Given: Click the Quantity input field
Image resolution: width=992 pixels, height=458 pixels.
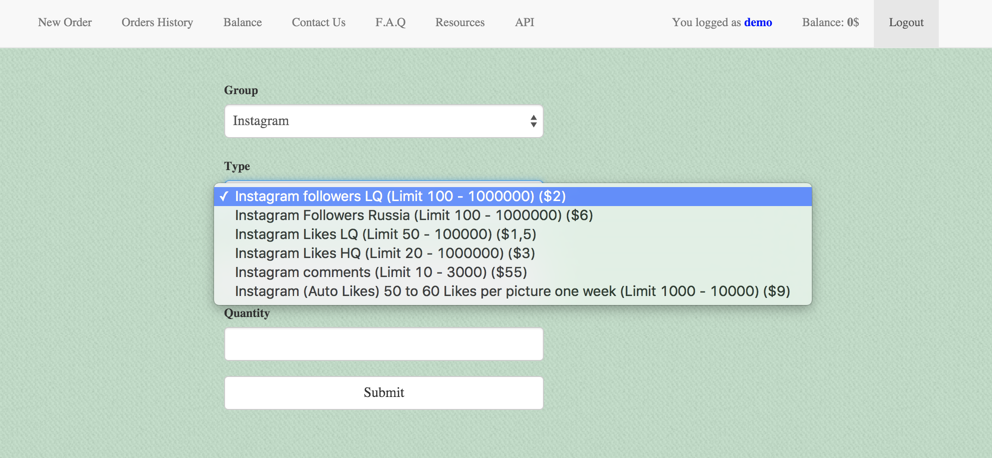Looking at the screenshot, I should (x=384, y=344).
